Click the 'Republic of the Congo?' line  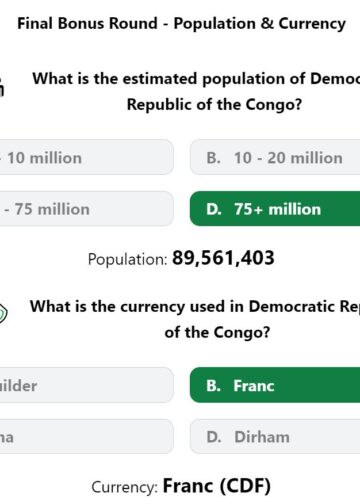tap(214, 105)
